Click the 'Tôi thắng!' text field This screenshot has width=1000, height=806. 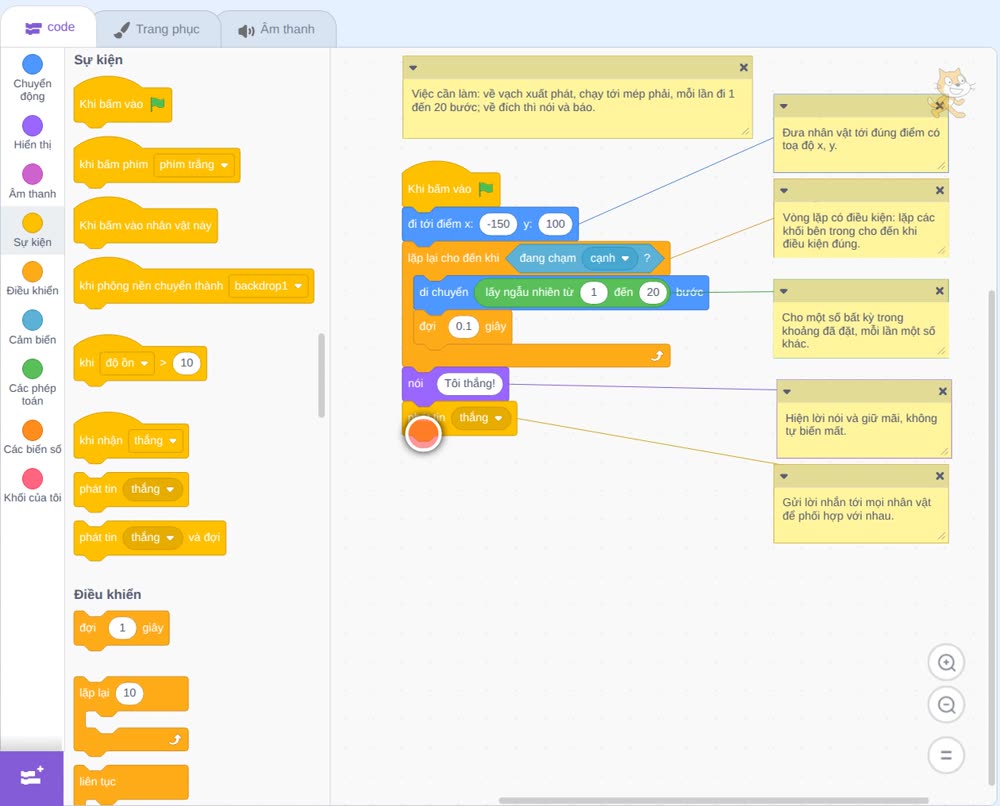coord(470,383)
